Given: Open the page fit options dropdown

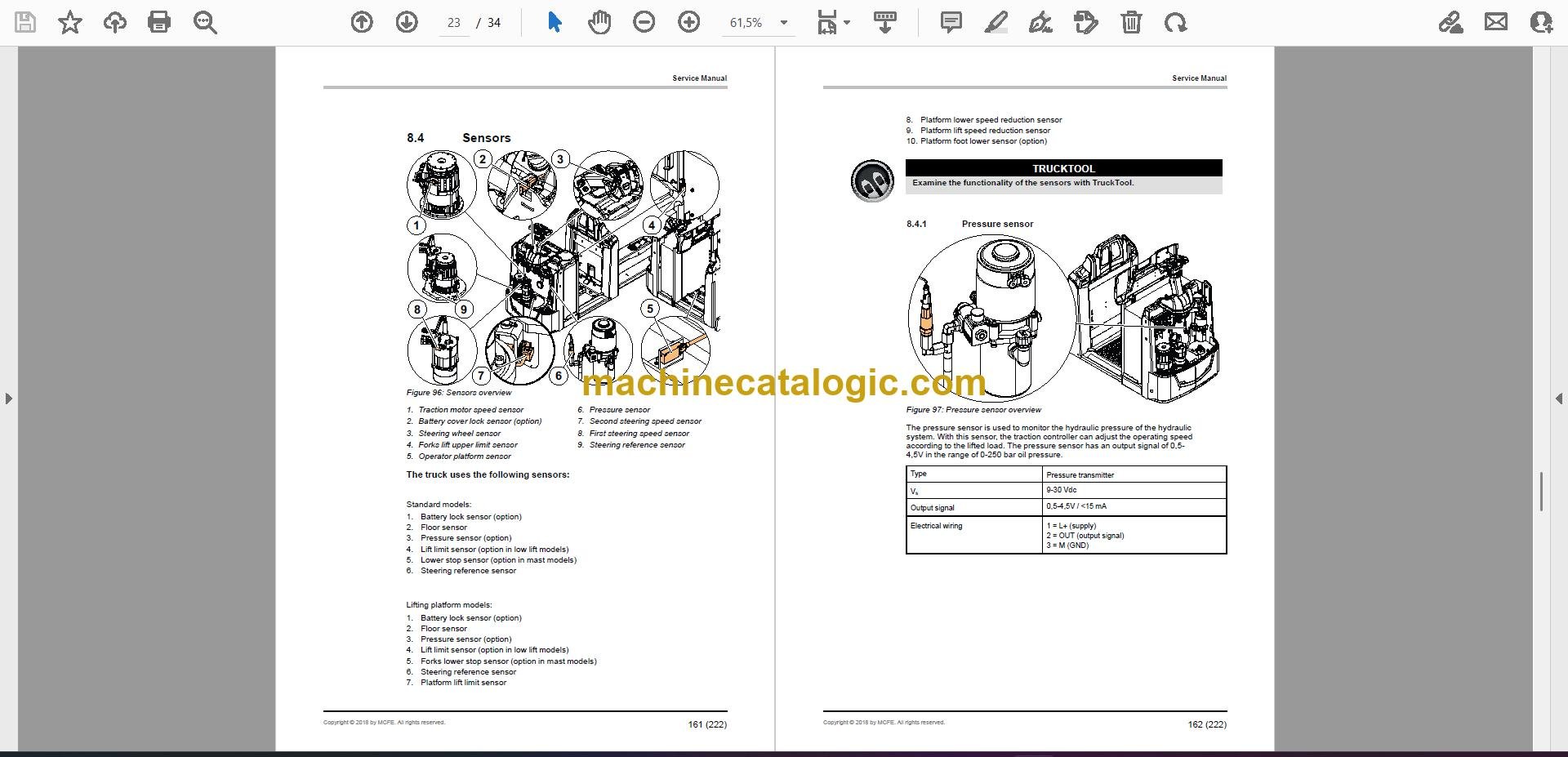Looking at the screenshot, I should 833,22.
